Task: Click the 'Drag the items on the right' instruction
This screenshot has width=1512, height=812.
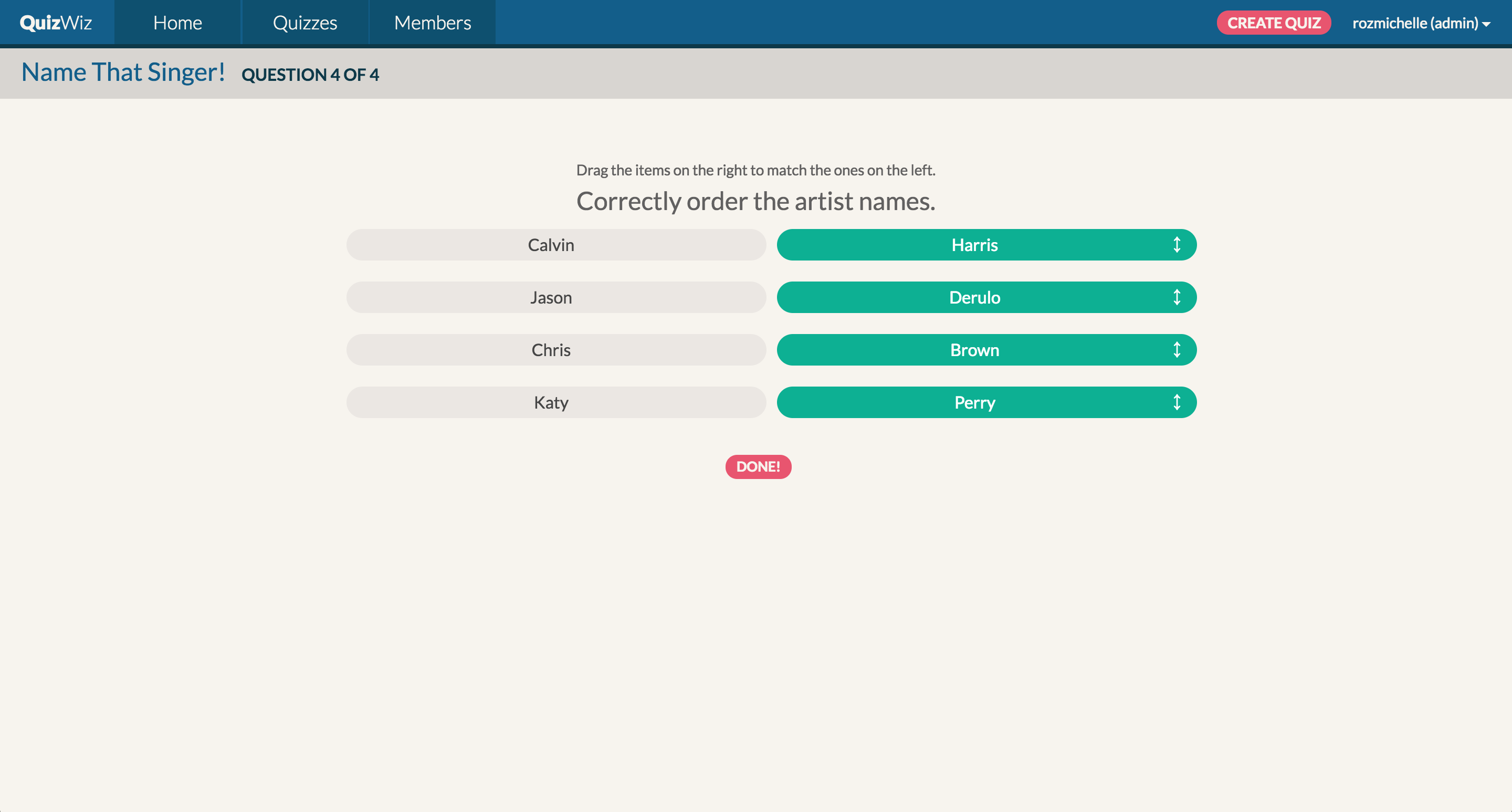Action: (756, 170)
